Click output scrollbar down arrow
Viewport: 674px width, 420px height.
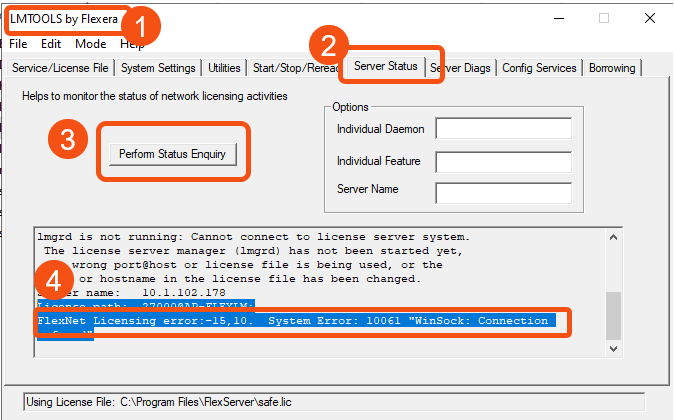[x=613, y=349]
